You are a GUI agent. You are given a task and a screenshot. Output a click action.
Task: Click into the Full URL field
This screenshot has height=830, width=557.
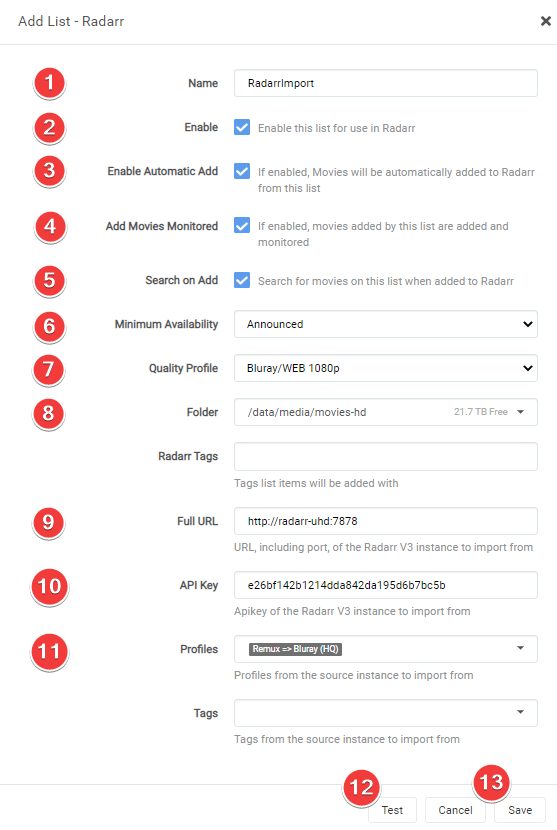click(x=385, y=521)
